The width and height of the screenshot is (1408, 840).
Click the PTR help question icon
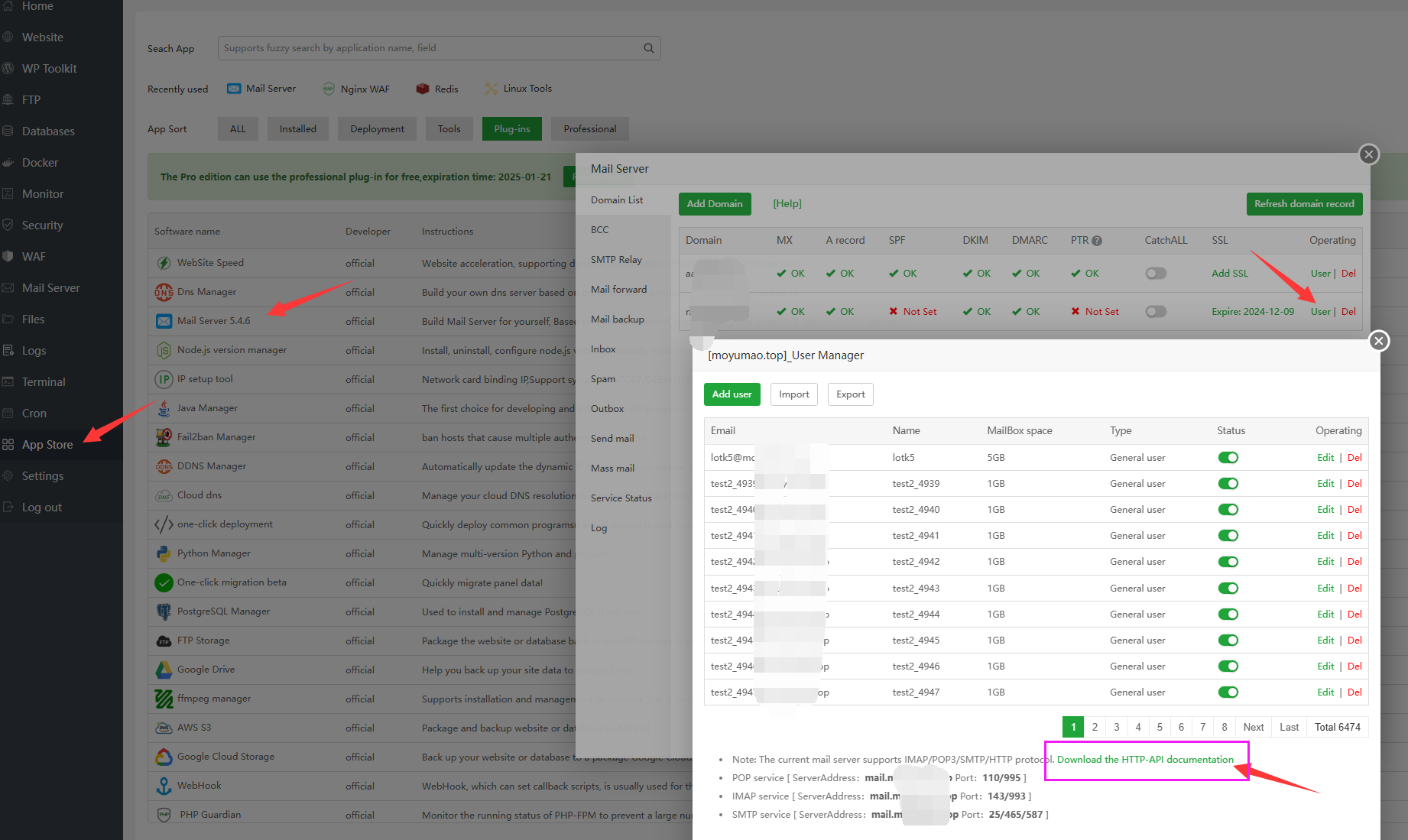click(1097, 241)
